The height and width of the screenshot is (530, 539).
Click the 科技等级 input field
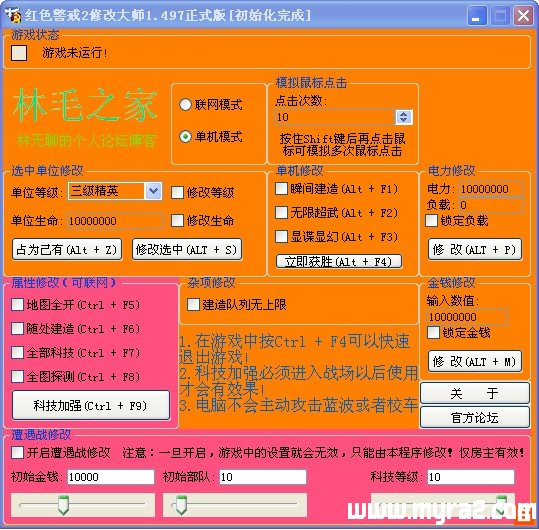tap(471, 477)
